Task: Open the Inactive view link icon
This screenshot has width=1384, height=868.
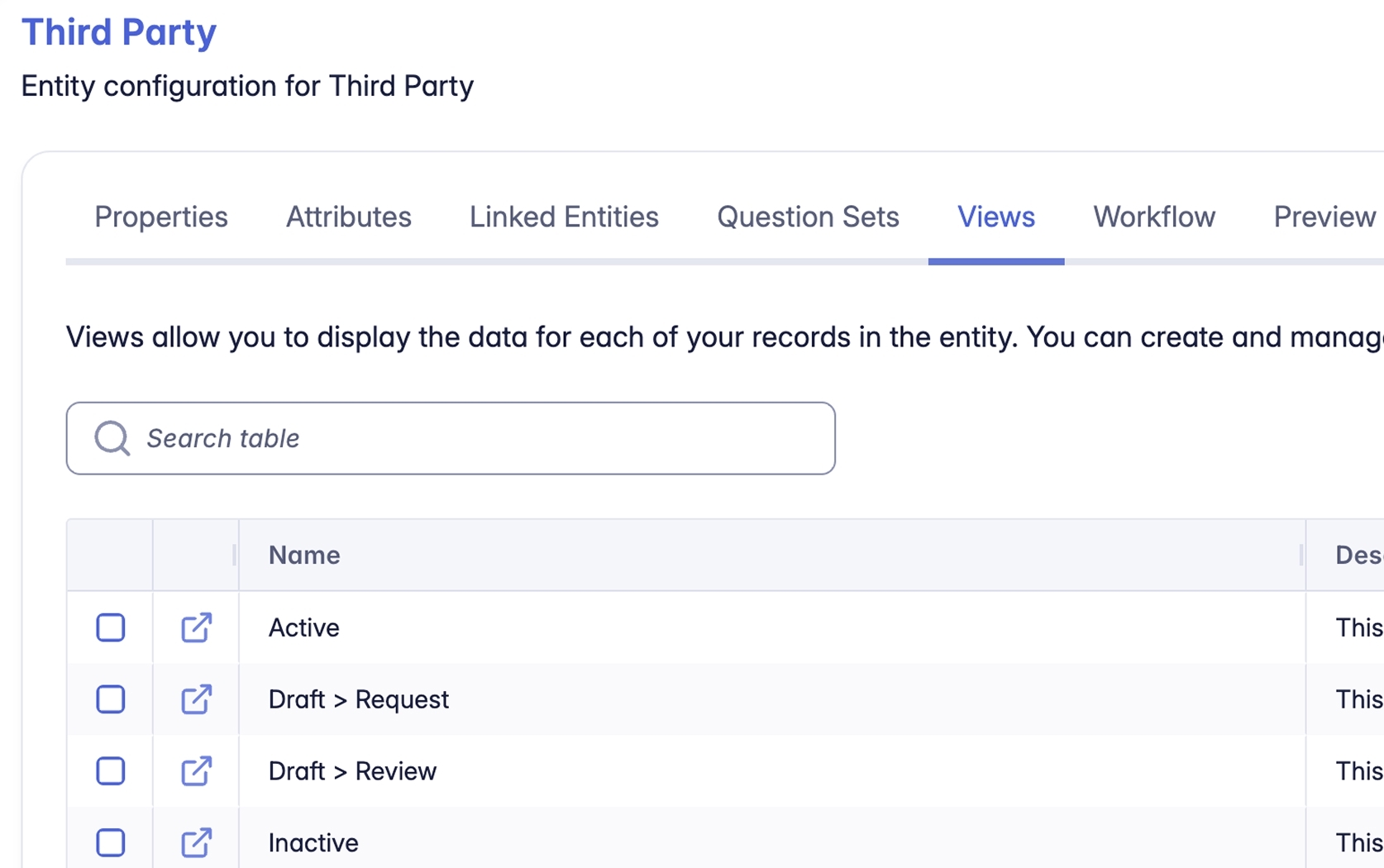Action: point(196,842)
